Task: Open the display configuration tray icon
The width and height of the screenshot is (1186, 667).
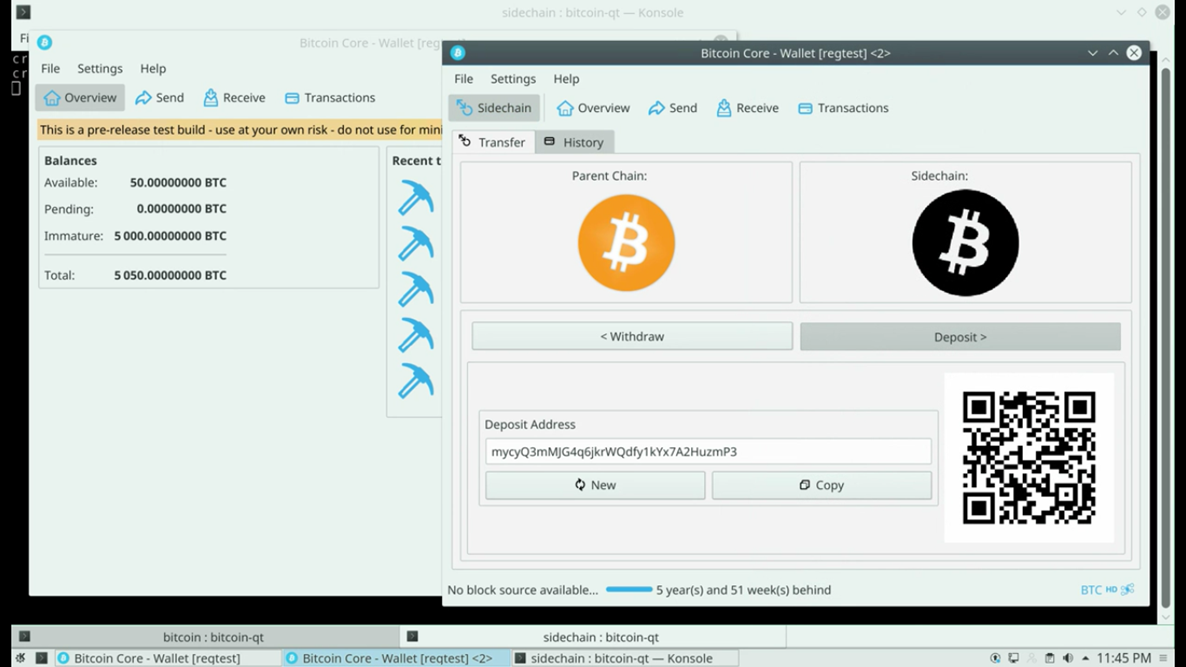Action: [x=1014, y=658]
